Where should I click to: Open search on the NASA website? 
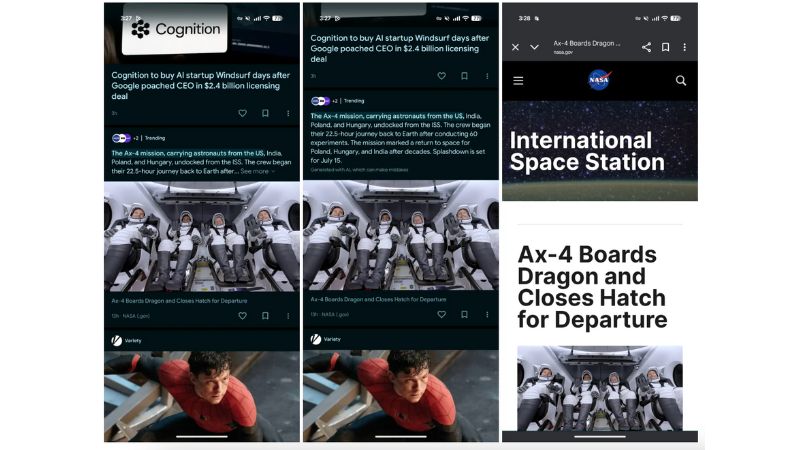(681, 81)
